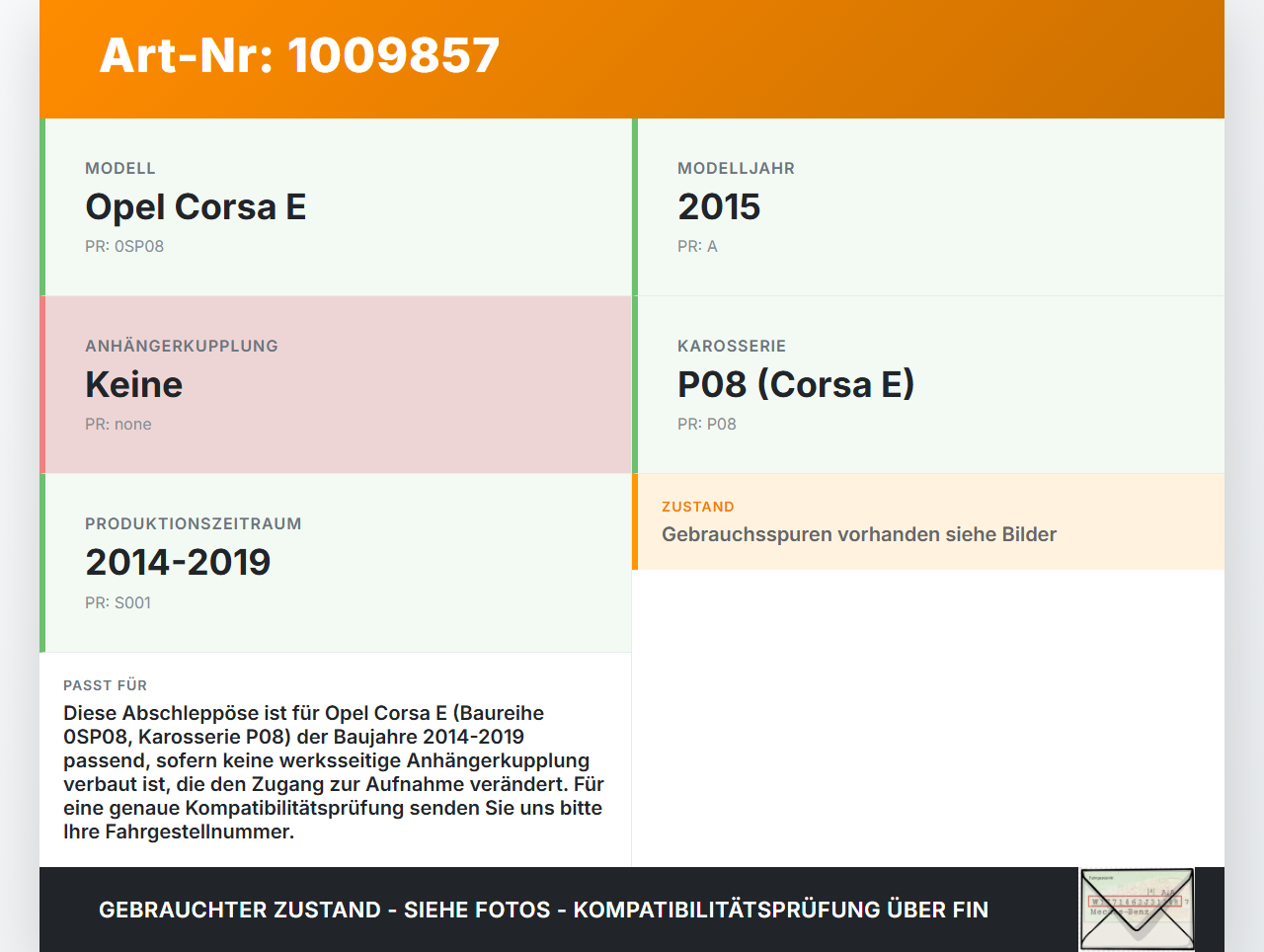
Task: Click the 'Diese Abschleppöse ist für Opel Corsa E' paragraph
Action: pos(334,772)
